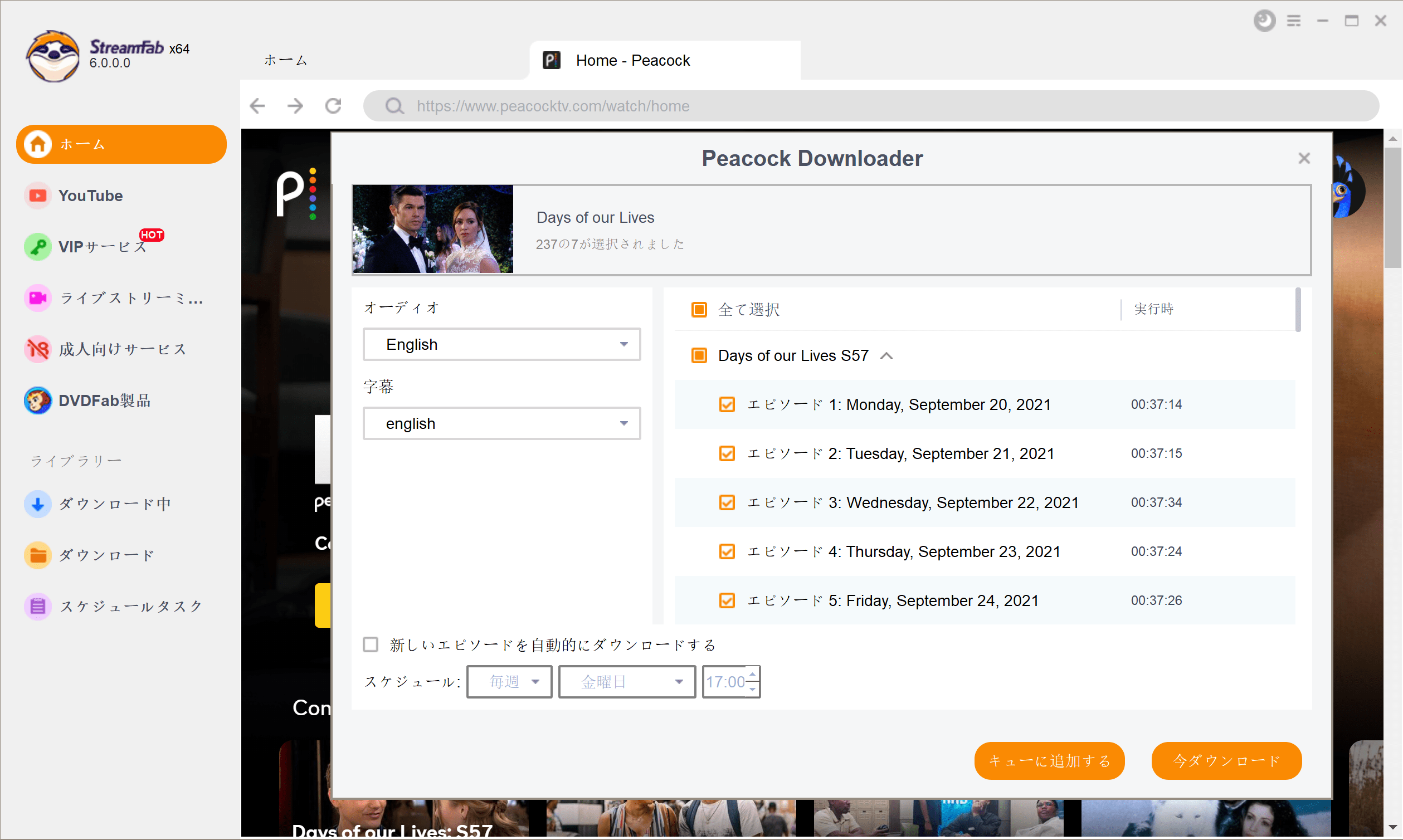This screenshot has width=1403, height=840.
Task: Select the adult services icon
Action: (x=37, y=349)
